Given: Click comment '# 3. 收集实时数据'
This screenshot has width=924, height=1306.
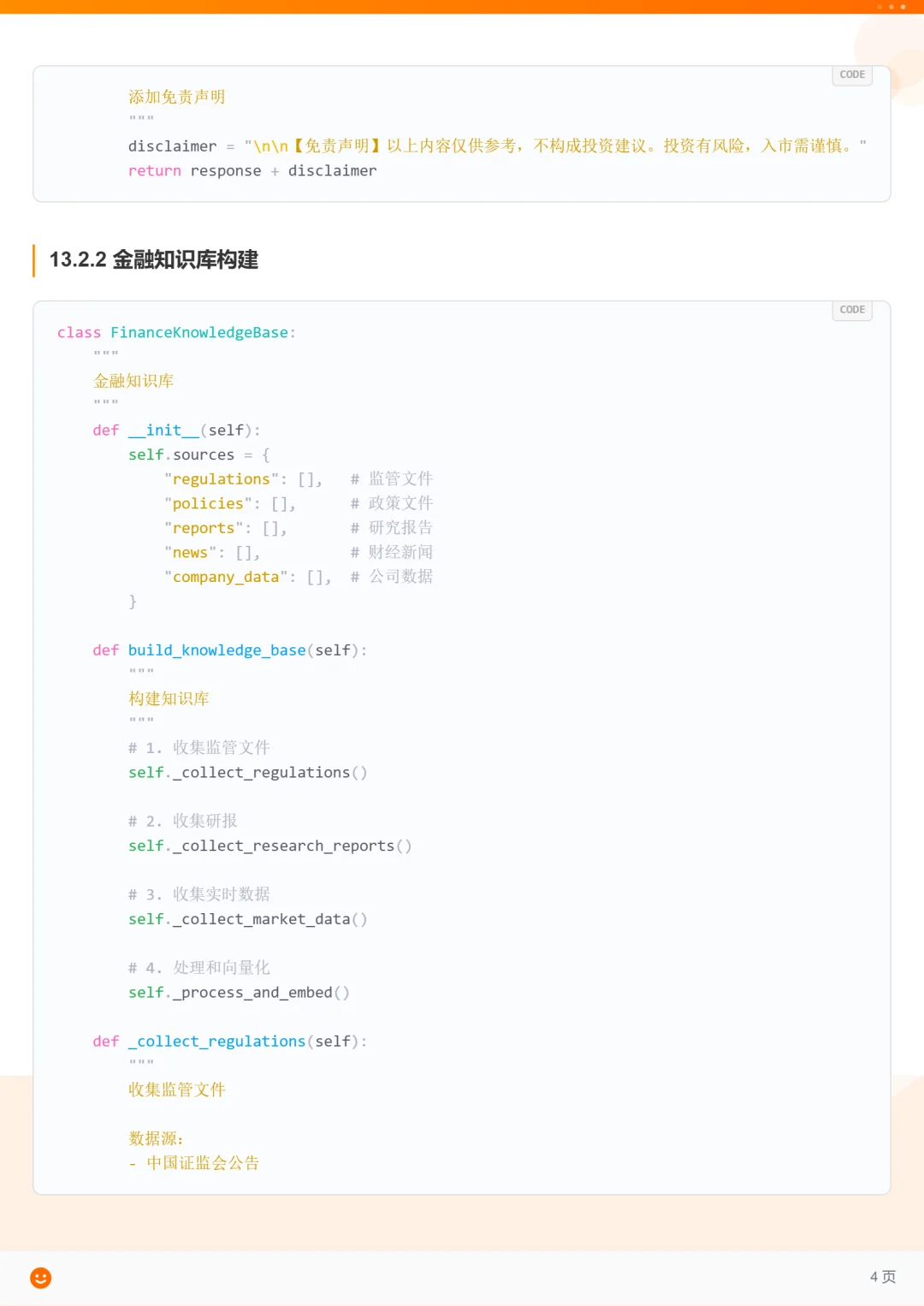Looking at the screenshot, I should click(199, 894).
